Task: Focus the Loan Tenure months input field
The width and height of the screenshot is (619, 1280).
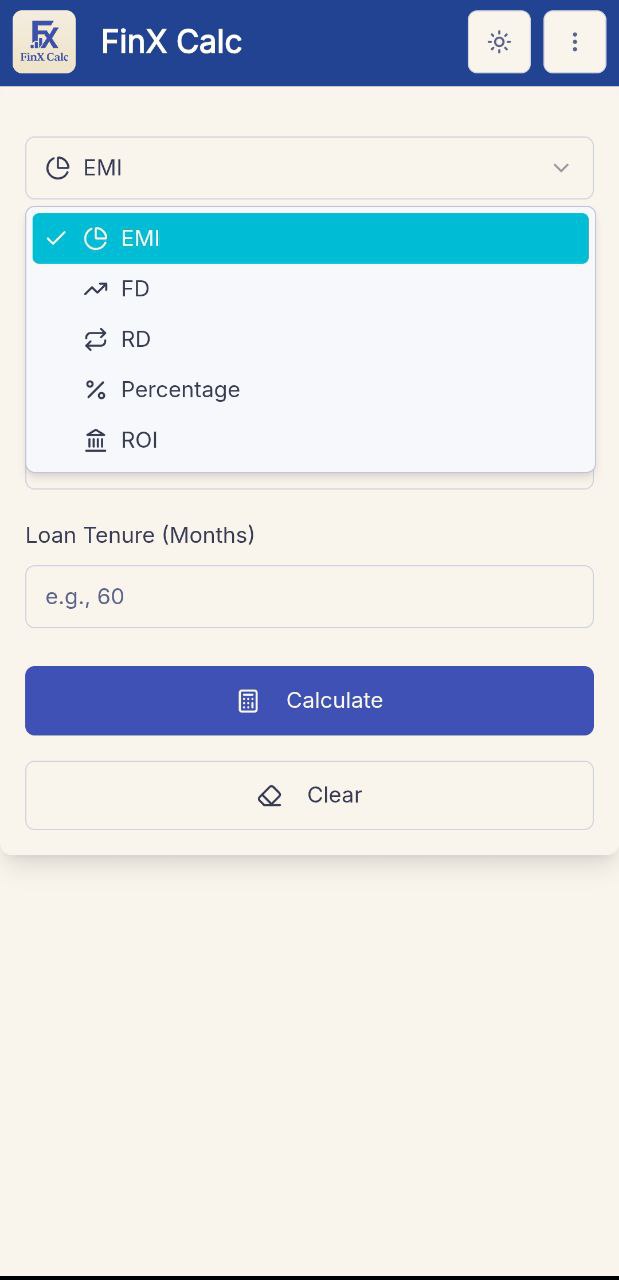Action: tap(309, 597)
